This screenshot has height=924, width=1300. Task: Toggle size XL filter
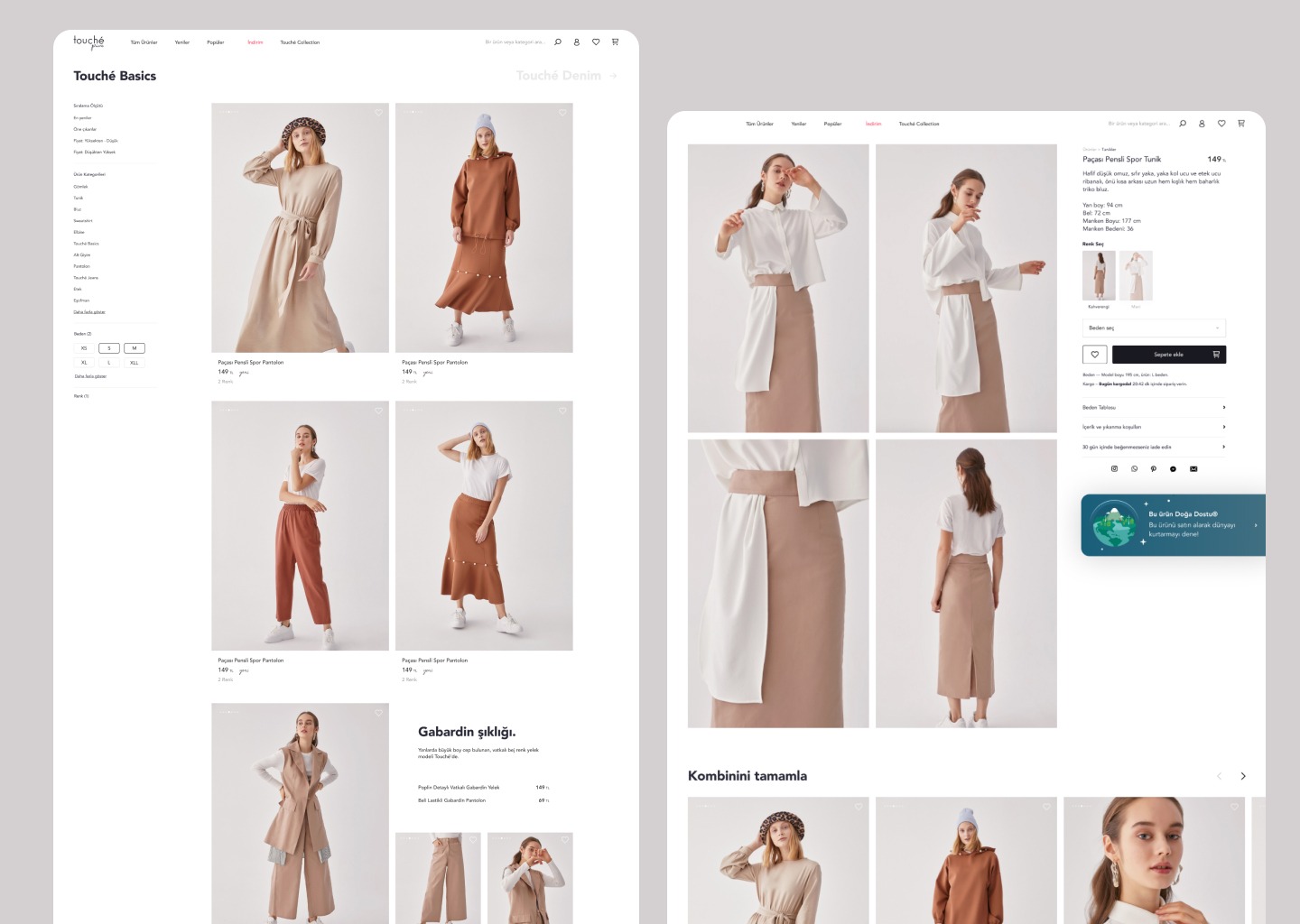(84, 363)
